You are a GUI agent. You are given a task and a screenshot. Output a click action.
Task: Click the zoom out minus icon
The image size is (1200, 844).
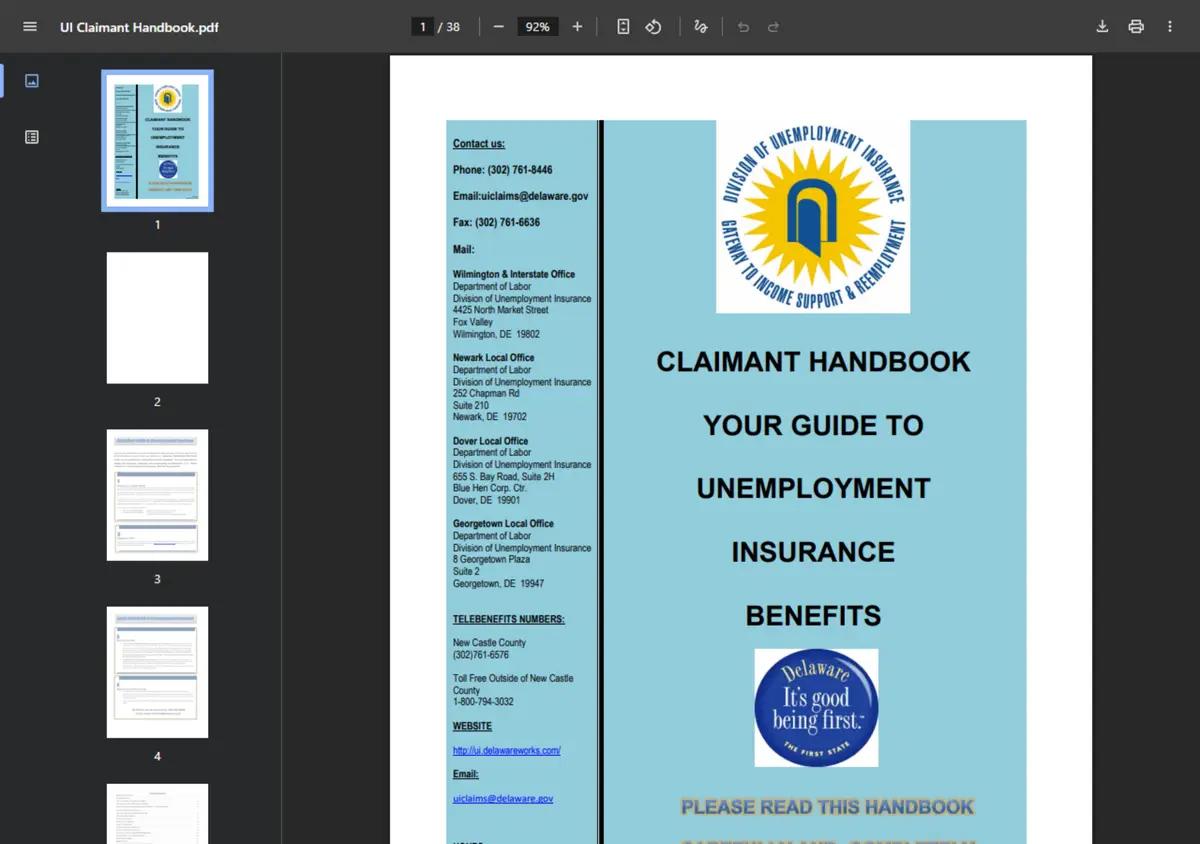[x=498, y=27]
